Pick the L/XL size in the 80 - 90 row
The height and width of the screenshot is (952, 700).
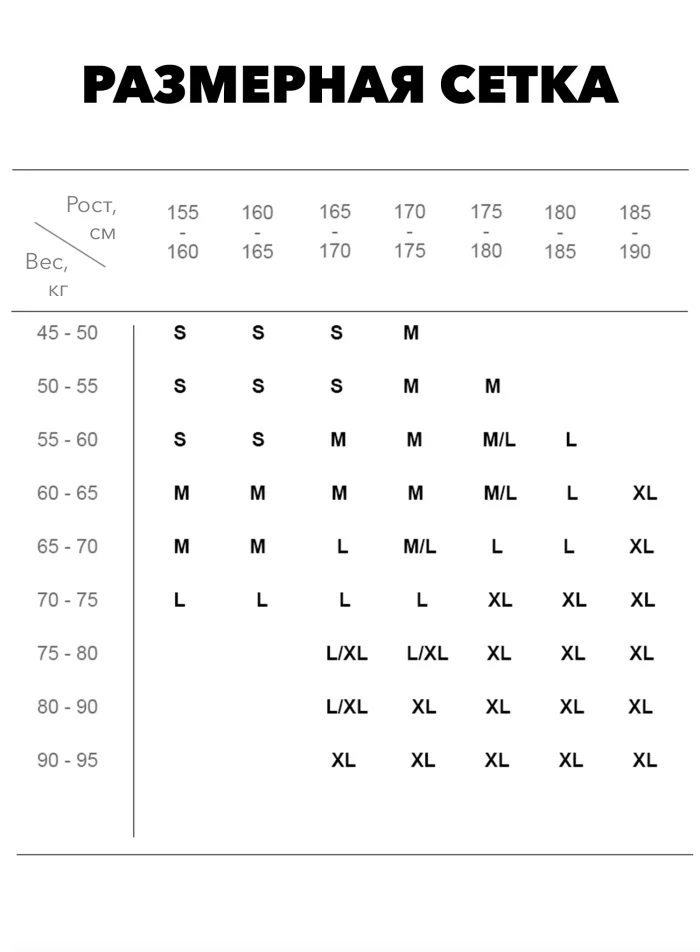coord(347,707)
